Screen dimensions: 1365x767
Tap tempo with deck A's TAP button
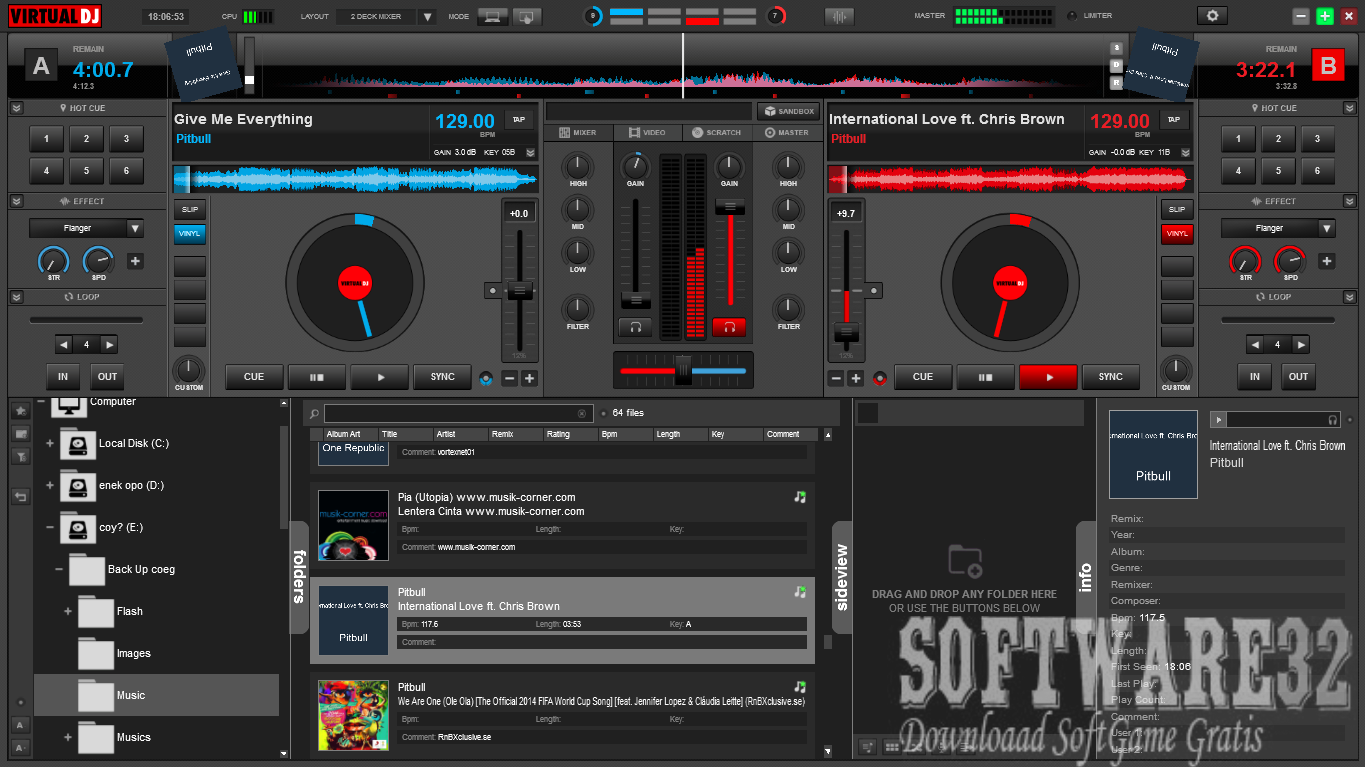(518, 119)
